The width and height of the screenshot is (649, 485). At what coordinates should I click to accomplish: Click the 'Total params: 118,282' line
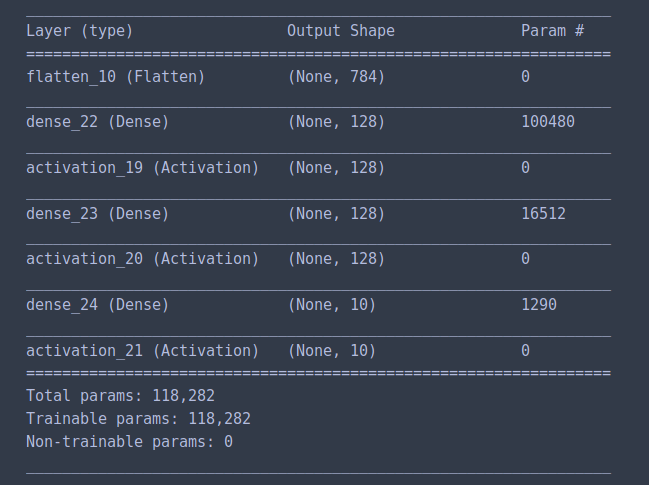pyautogui.click(x=120, y=396)
